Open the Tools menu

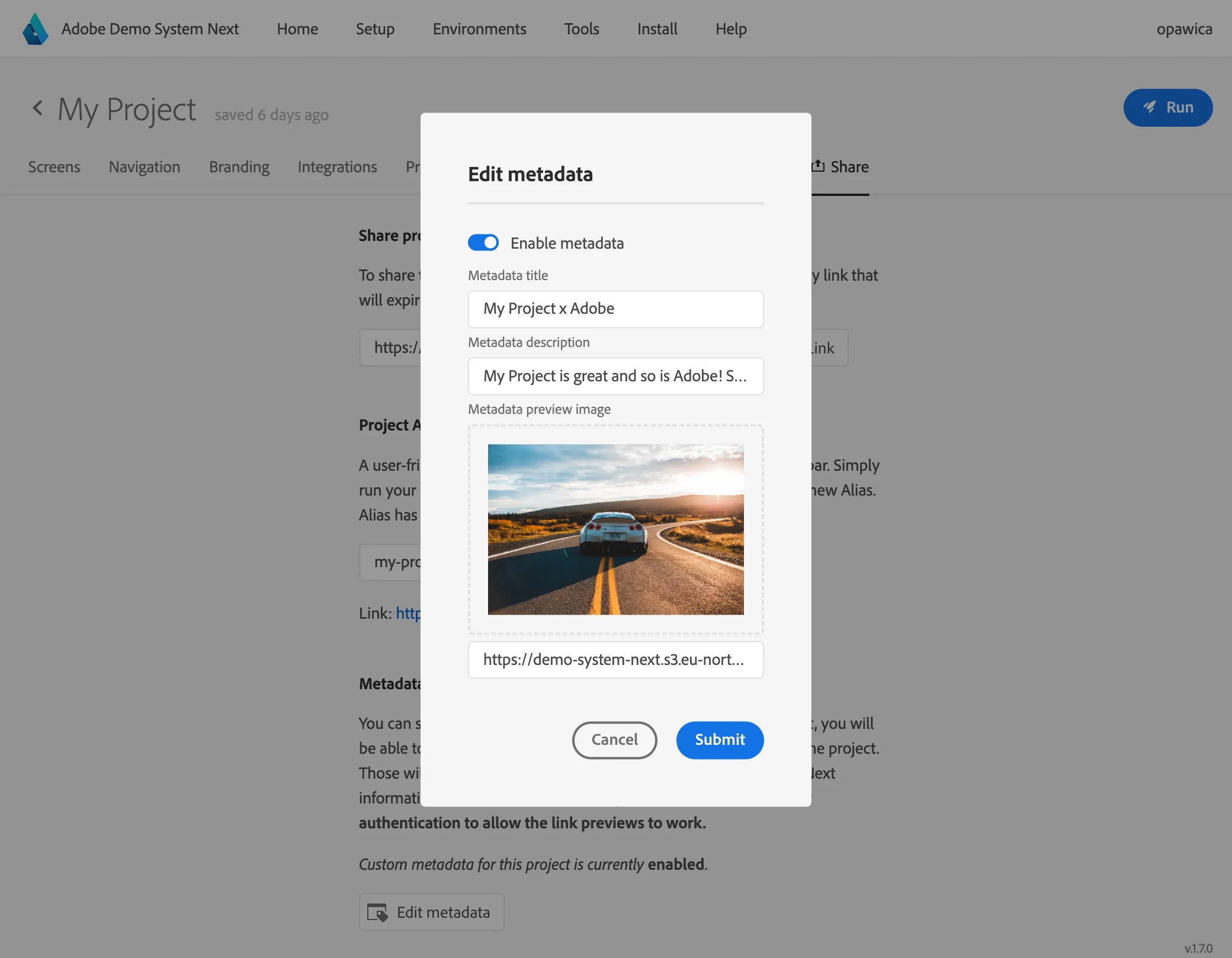point(582,29)
